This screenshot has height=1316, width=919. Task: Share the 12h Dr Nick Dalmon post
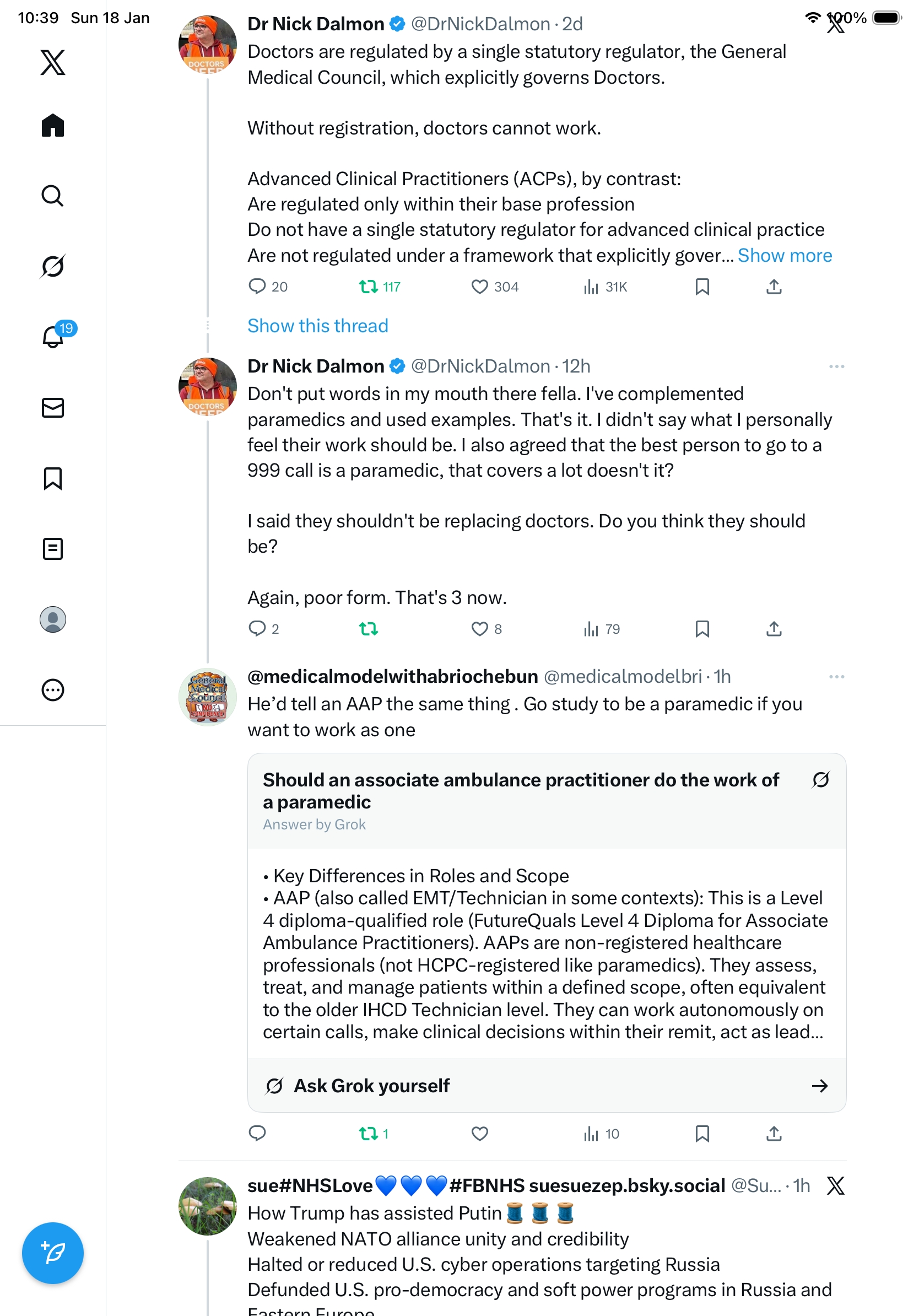774,629
